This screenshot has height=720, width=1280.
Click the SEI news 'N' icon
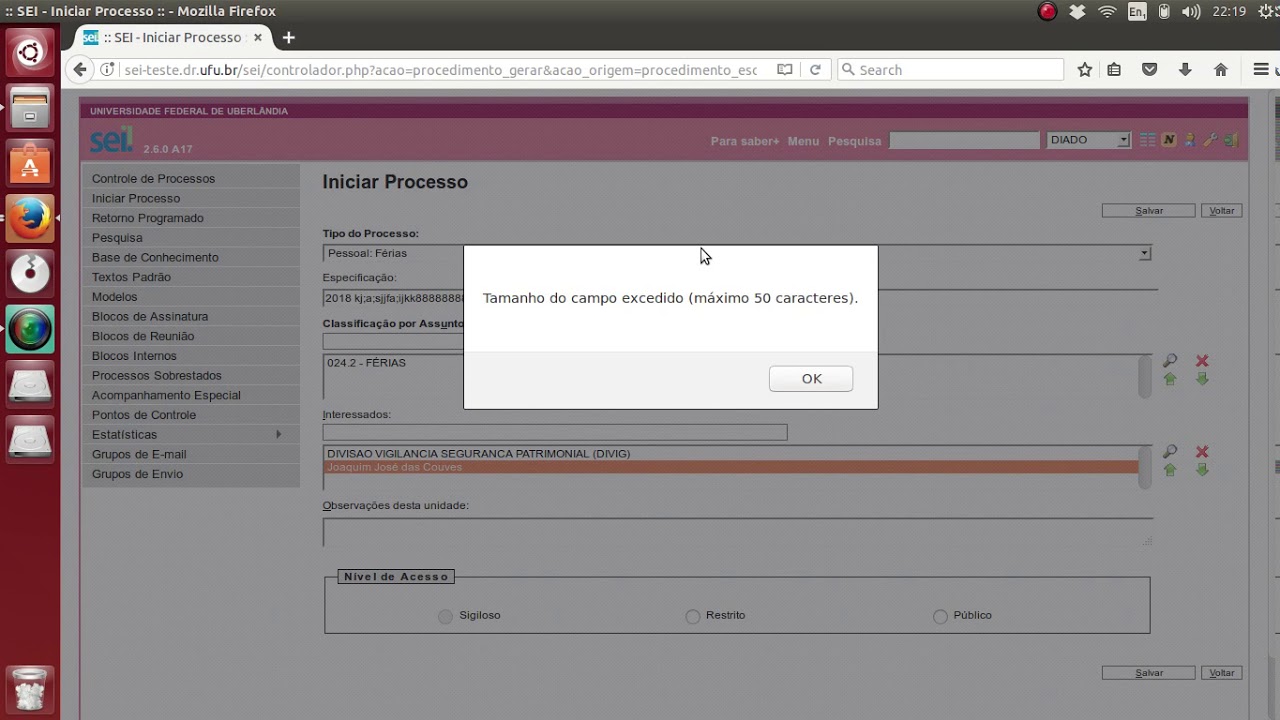(1168, 140)
